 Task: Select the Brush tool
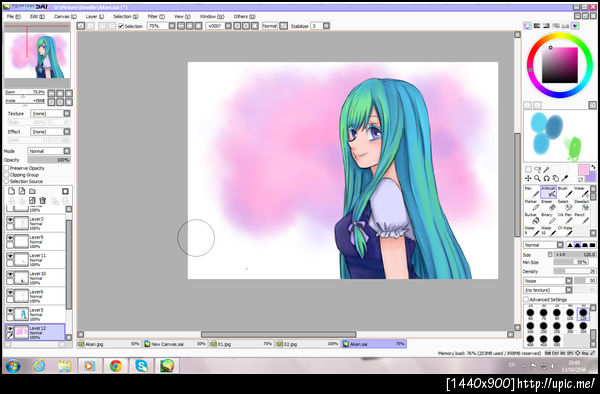565,192
